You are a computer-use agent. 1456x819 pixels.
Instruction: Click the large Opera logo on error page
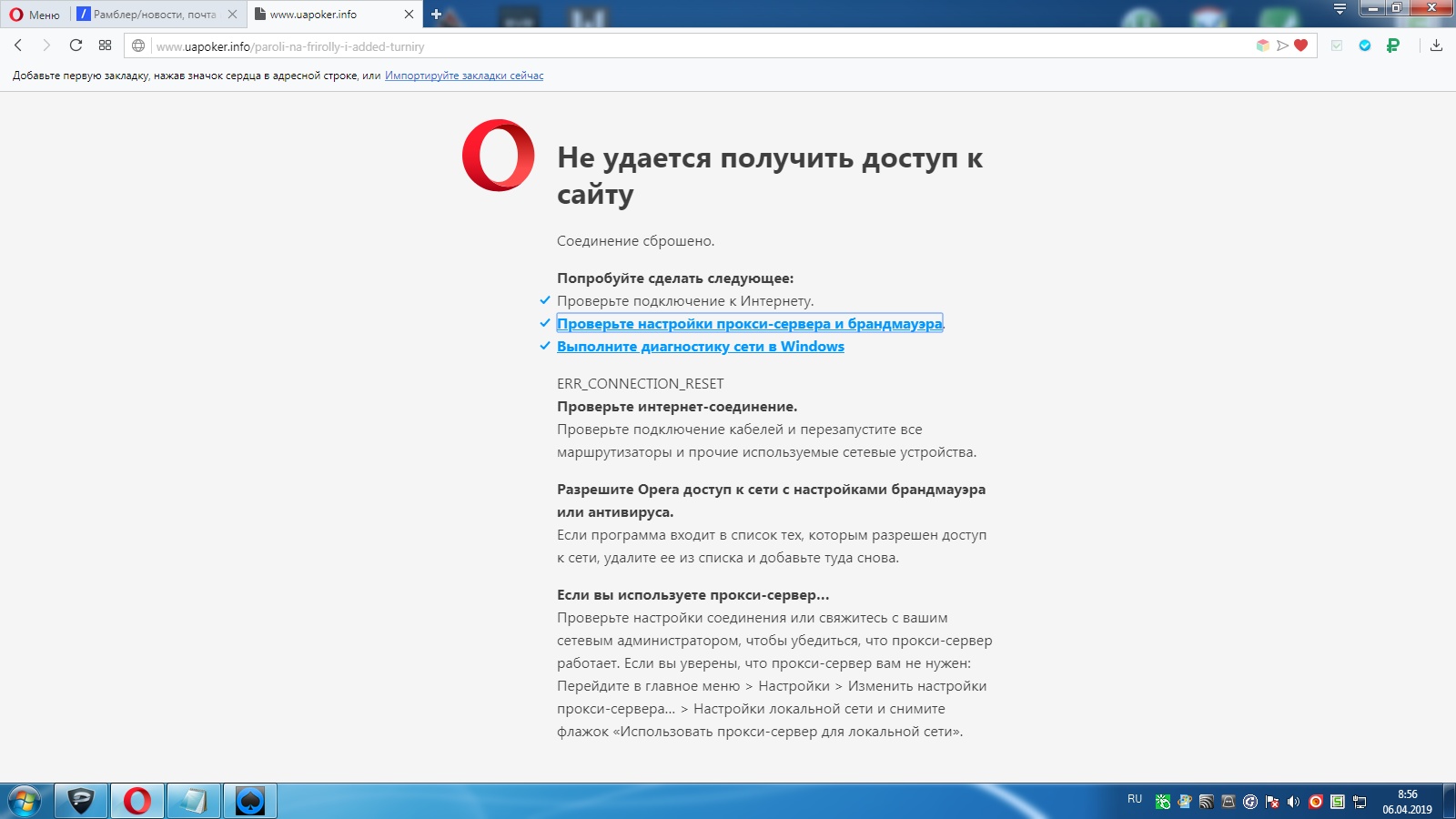[498, 155]
